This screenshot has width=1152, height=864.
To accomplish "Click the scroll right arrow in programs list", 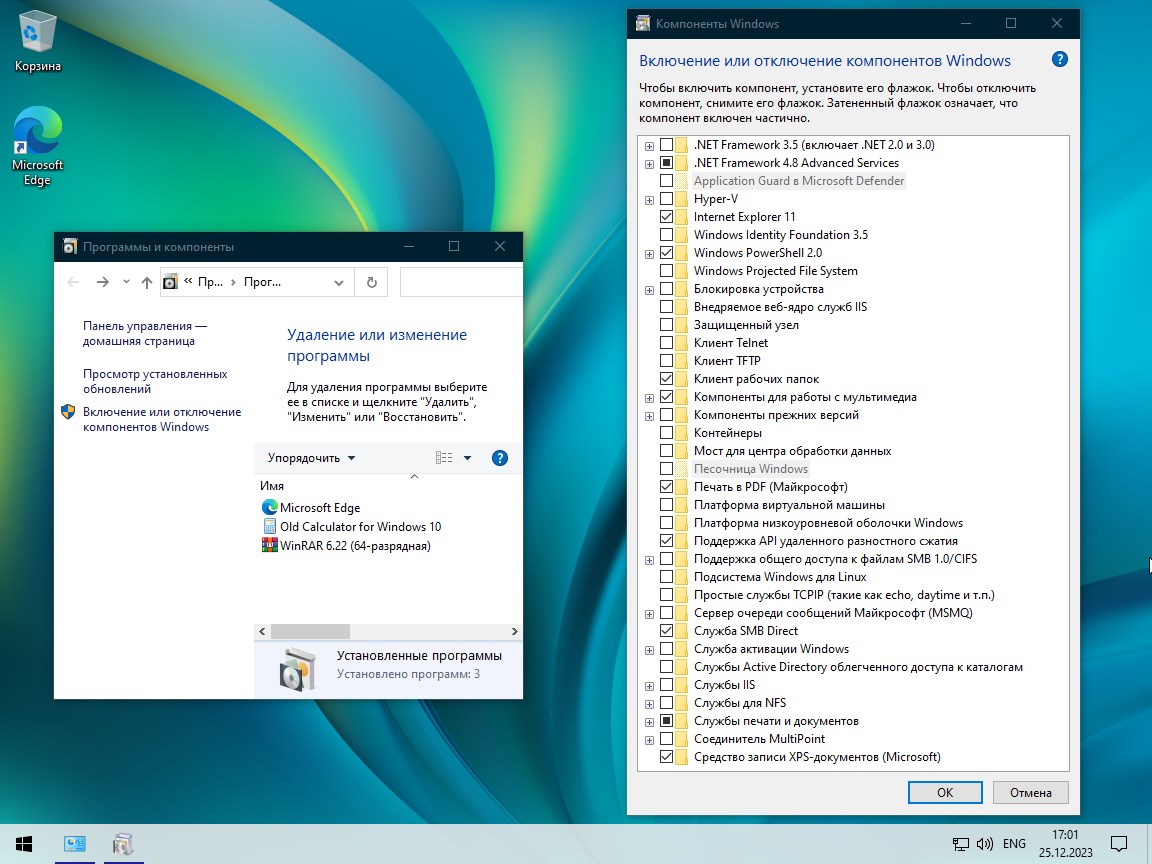I will click(514, 631).
